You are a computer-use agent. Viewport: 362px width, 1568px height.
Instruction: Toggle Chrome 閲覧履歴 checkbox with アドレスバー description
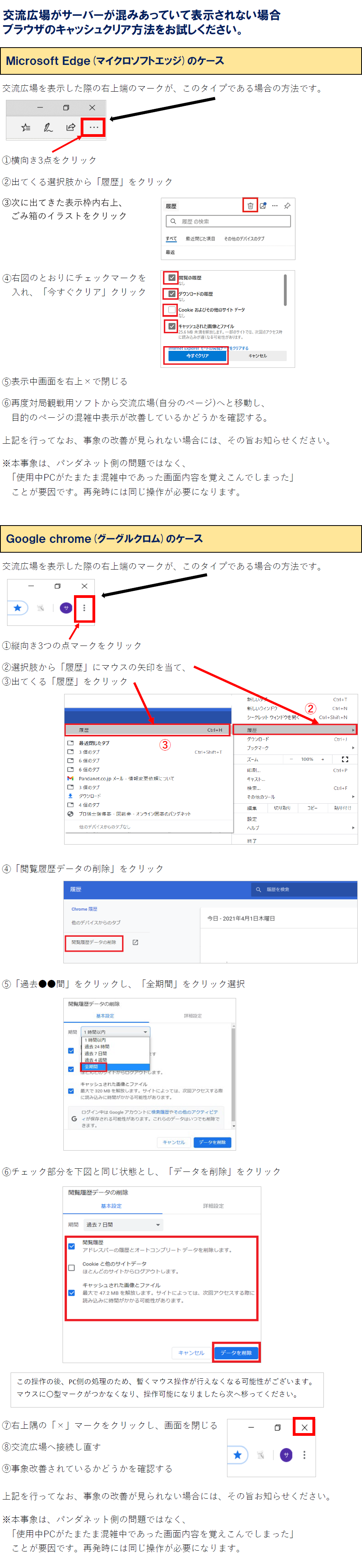tap(71, 1246)
